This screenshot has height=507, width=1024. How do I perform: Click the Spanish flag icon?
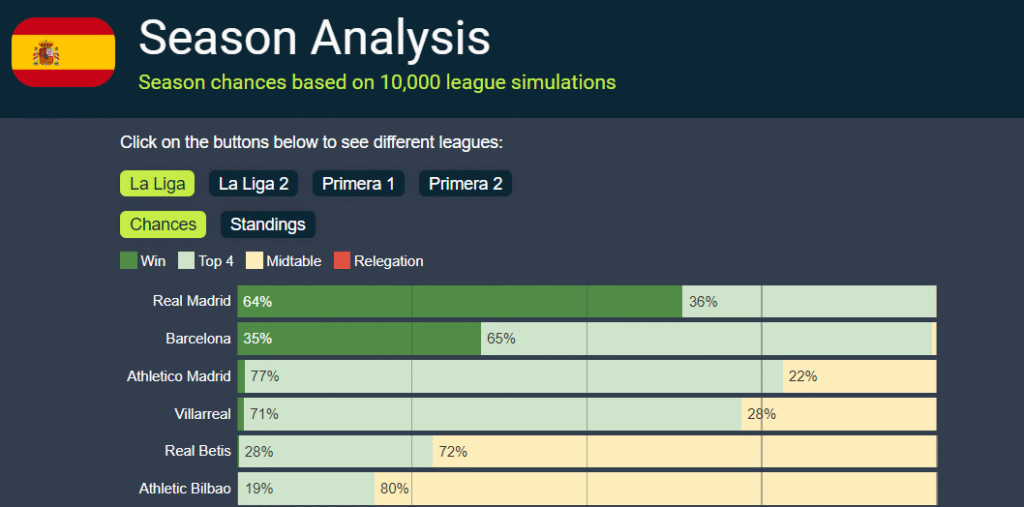pos(63,52)
